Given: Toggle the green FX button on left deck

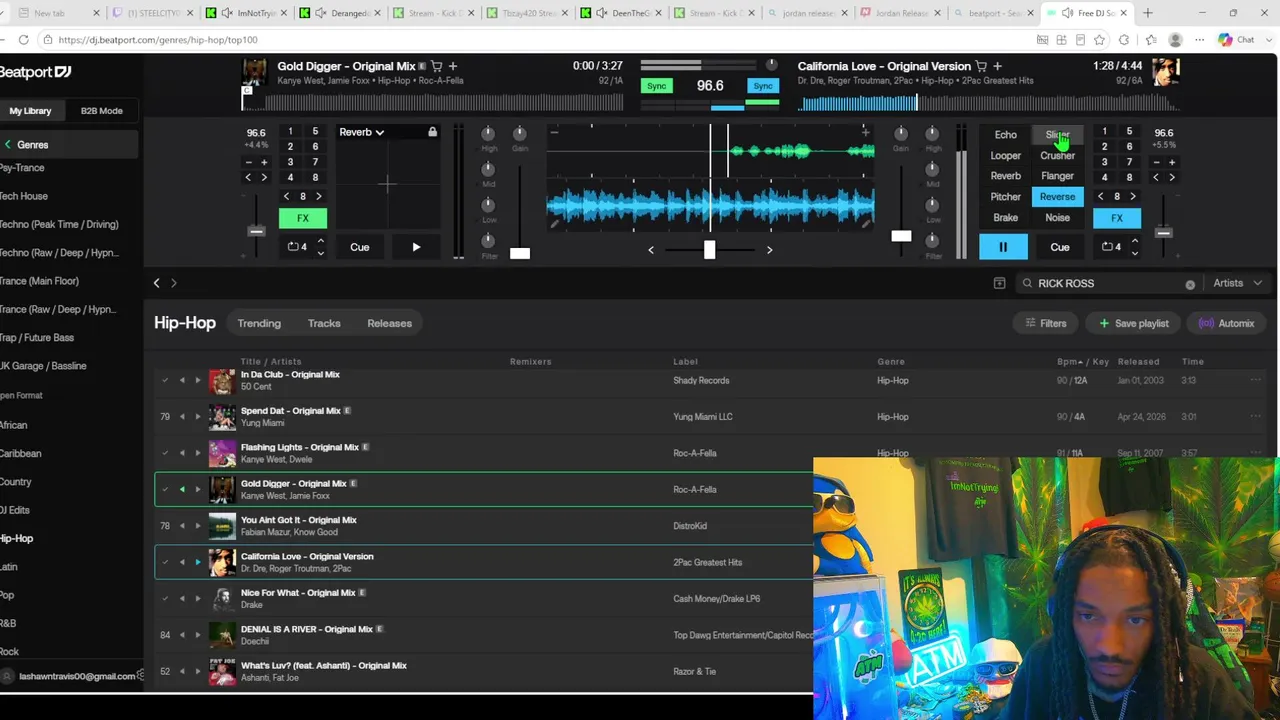Looking at the screenshot, I should (303, 218).
